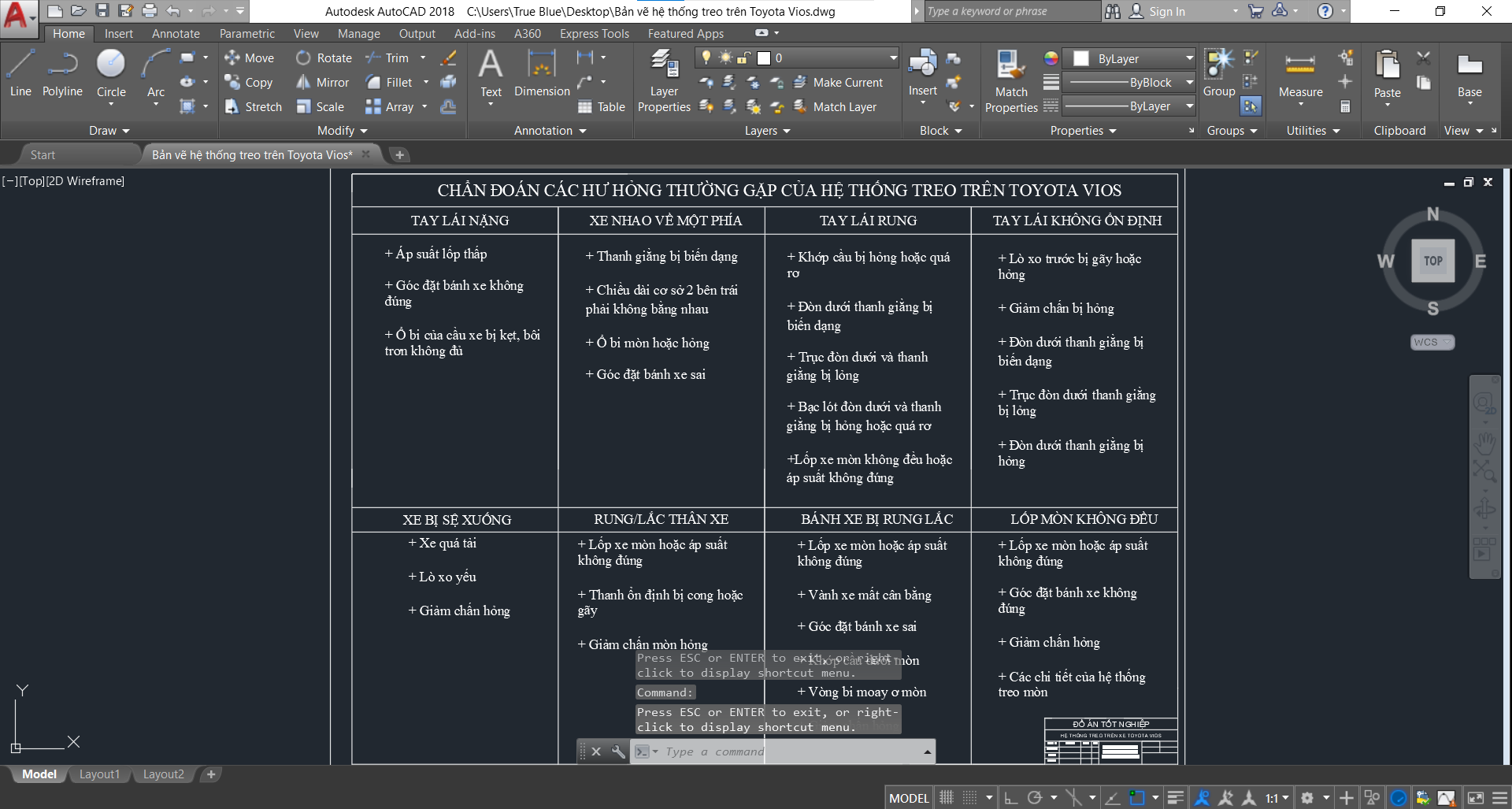The image size is (1512, 809).
Task: Open the WCS coordinate system dropdown
Action: coord(1432,342)
